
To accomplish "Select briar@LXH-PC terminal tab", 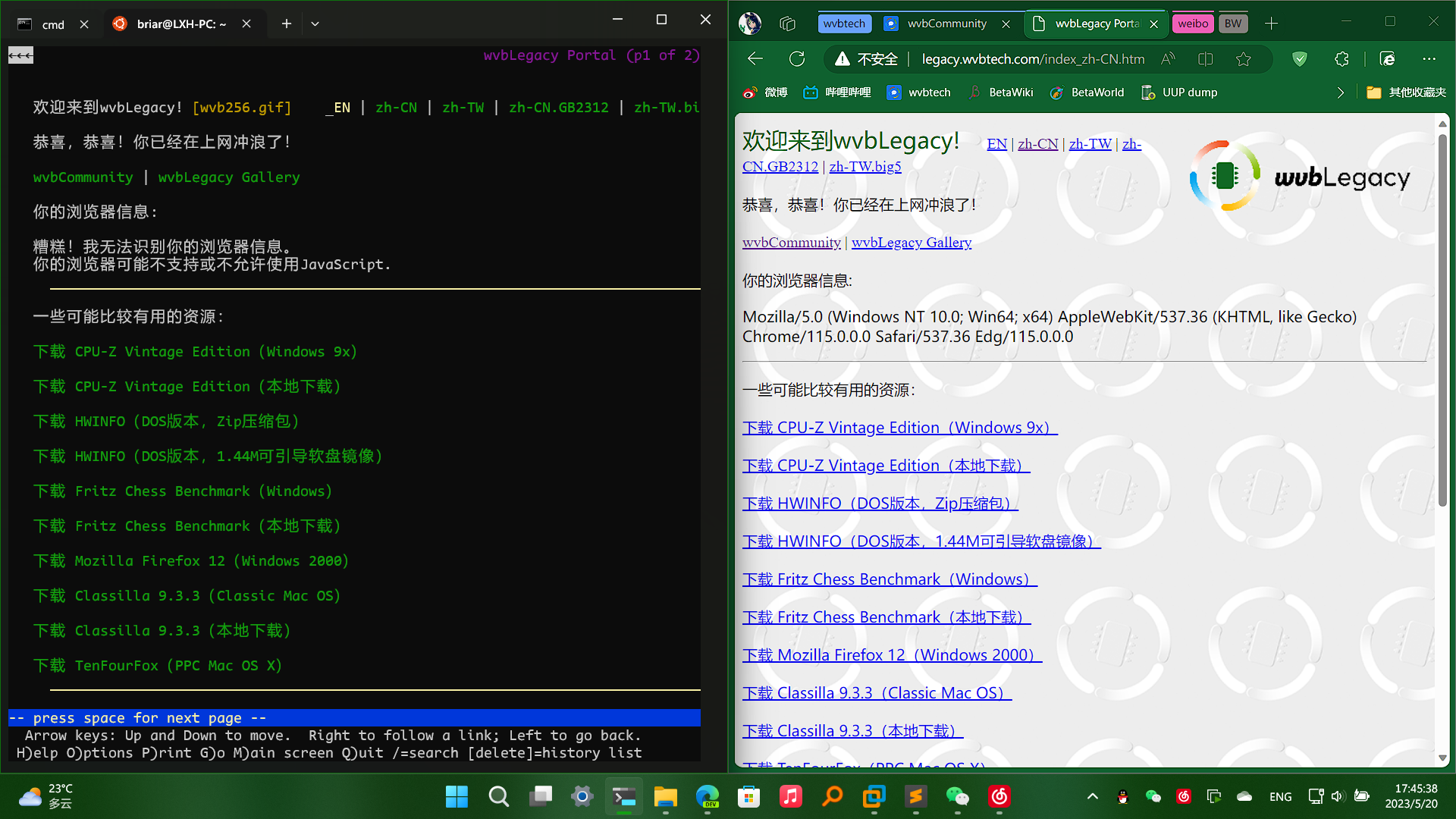I will [181, 24].
